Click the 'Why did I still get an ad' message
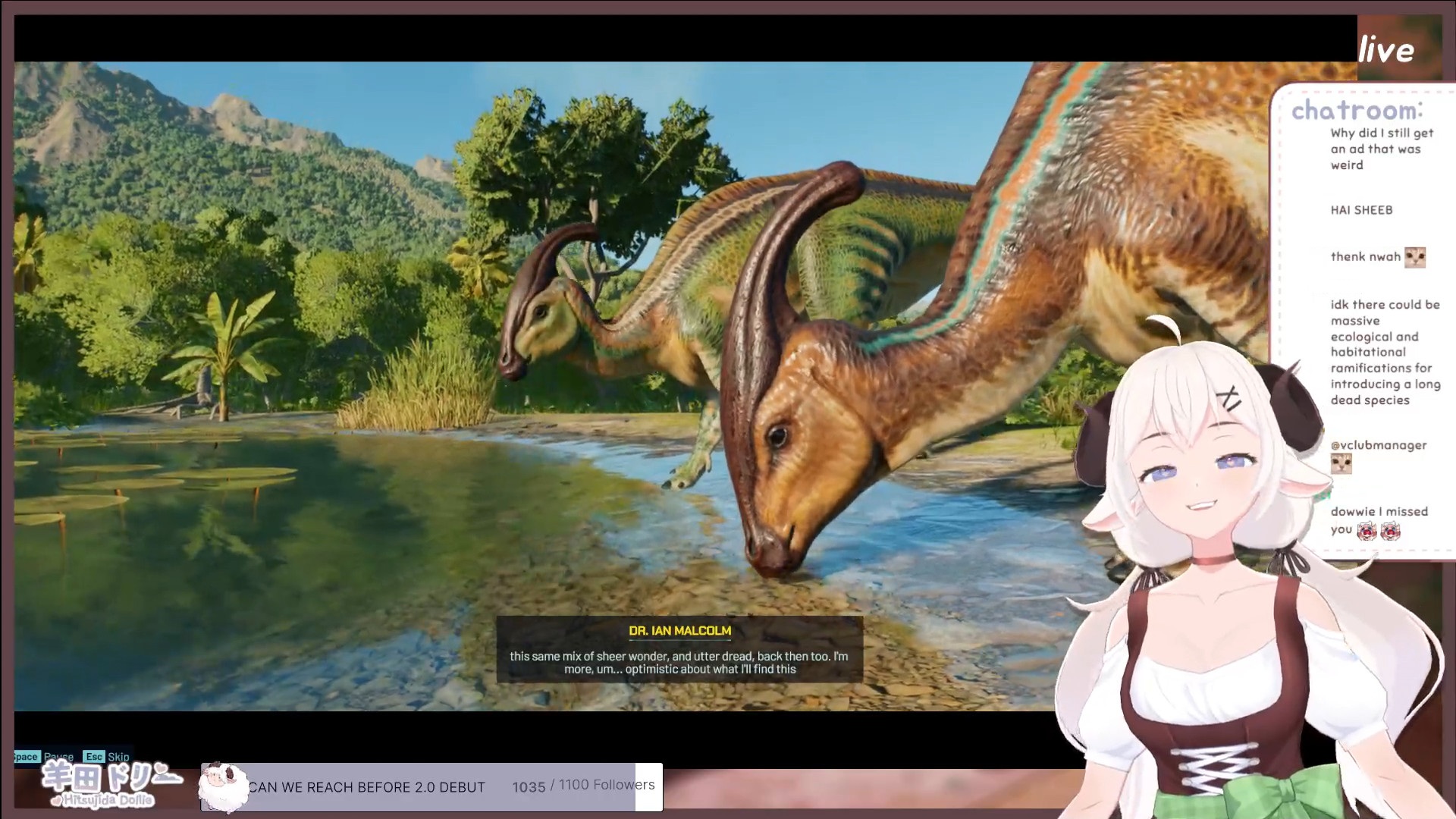Viewport: 1456px width, 819px height. [x=1380, y=149]
